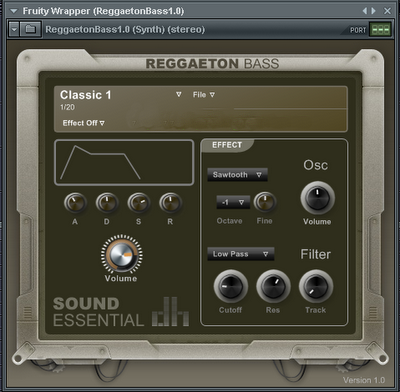Screen dimensions: 400x392
Task: Close the Fruity Wrapper window
Action: 387,11
